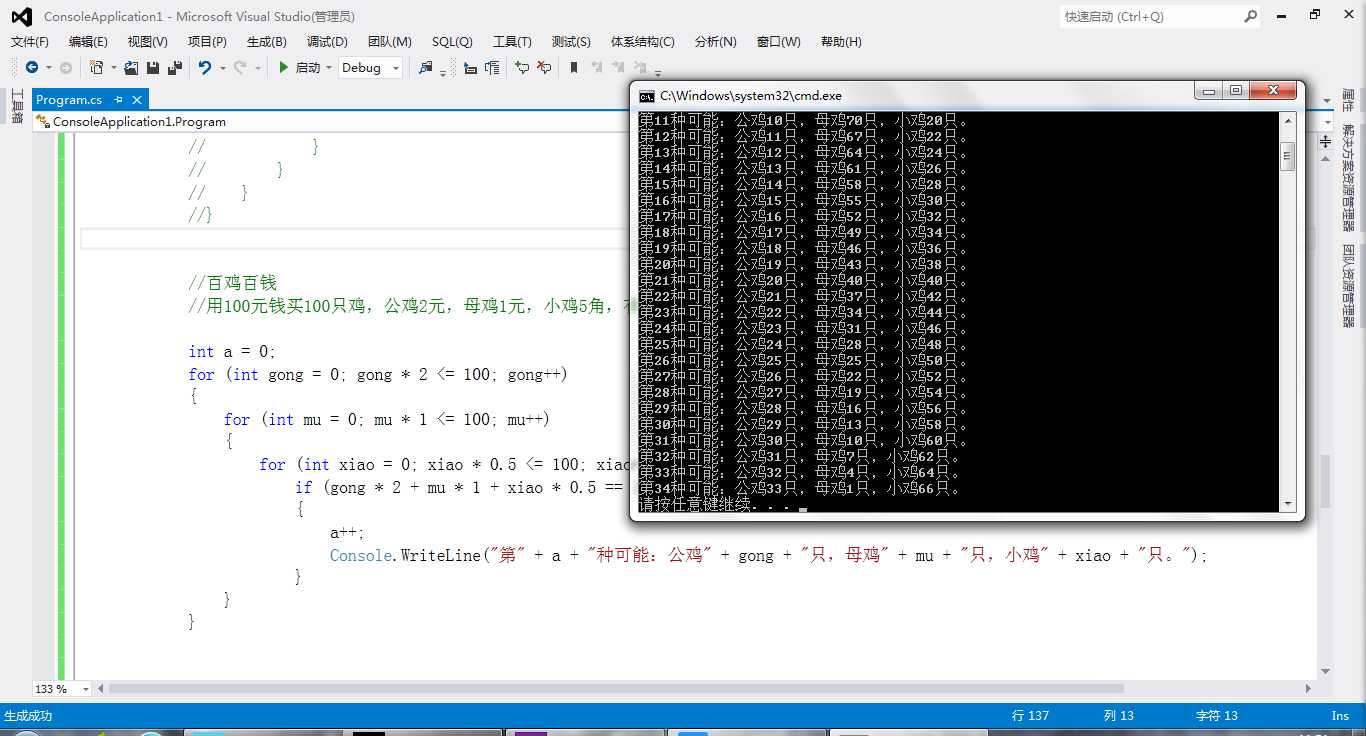1366x736 pixels.
Task: Close the Program.cs editor tab
Action: pos(137,99)
